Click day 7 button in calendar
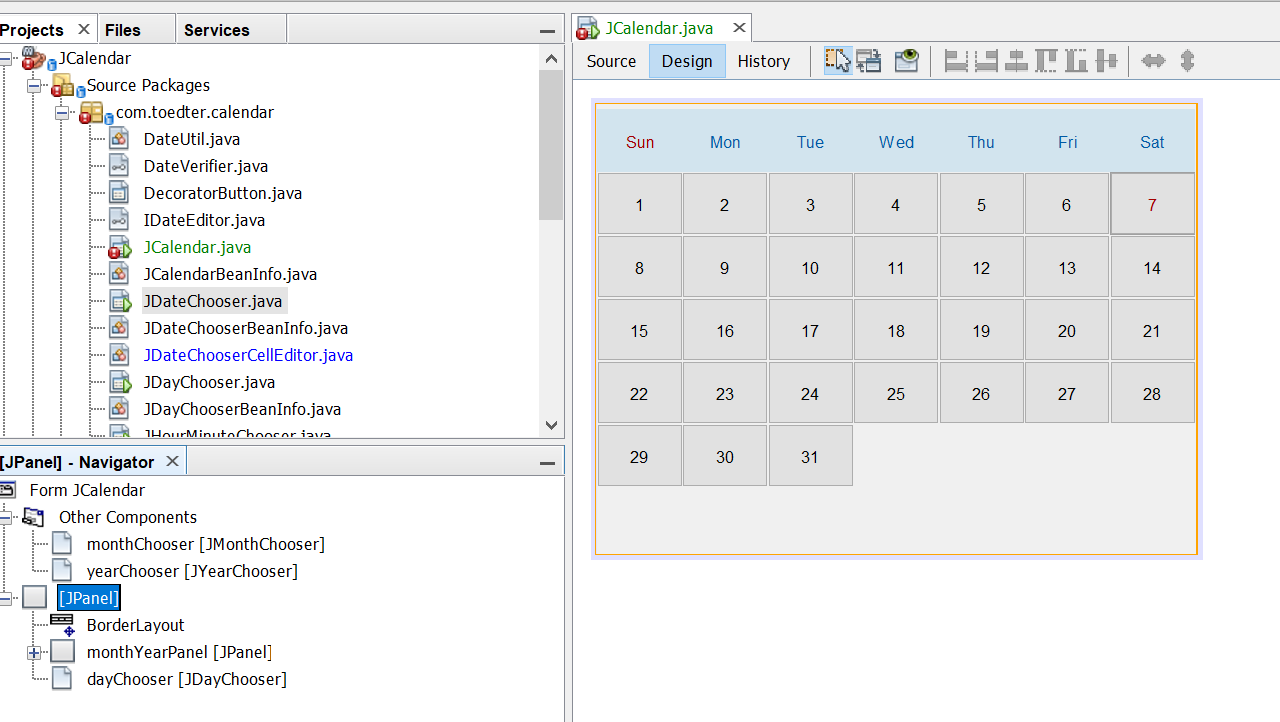 pos(1152,204)
